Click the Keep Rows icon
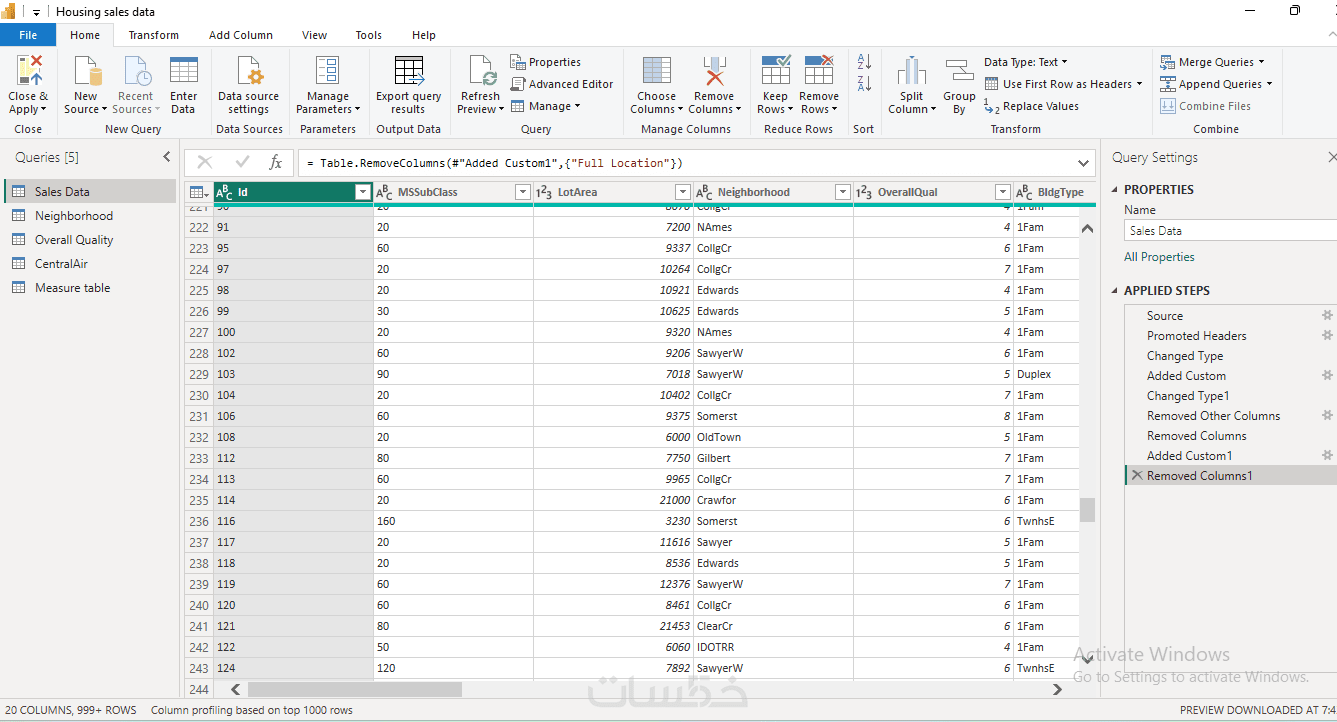 (x=776, y=70)
